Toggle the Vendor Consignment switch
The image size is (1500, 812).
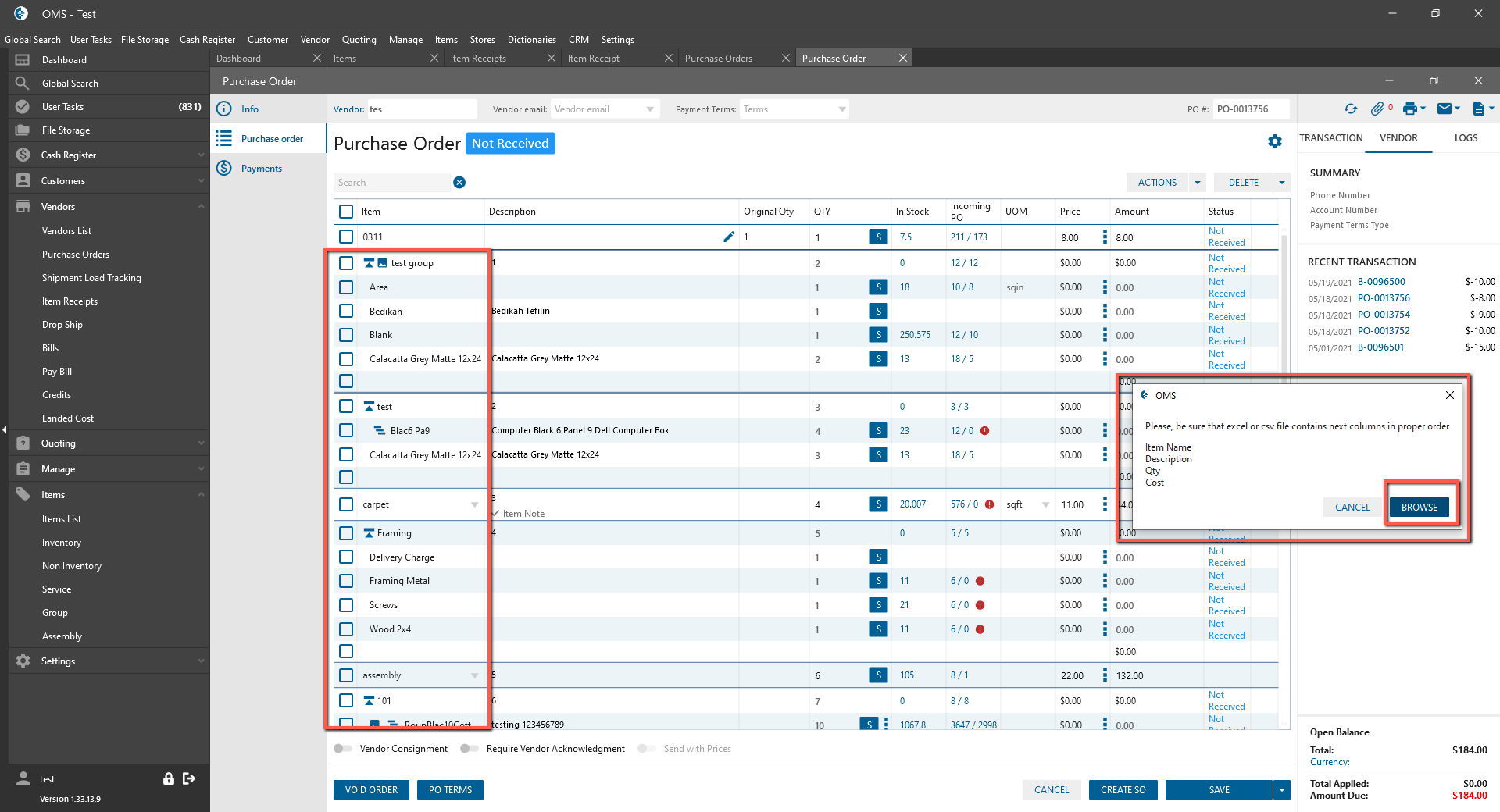[x=343, y=749]
